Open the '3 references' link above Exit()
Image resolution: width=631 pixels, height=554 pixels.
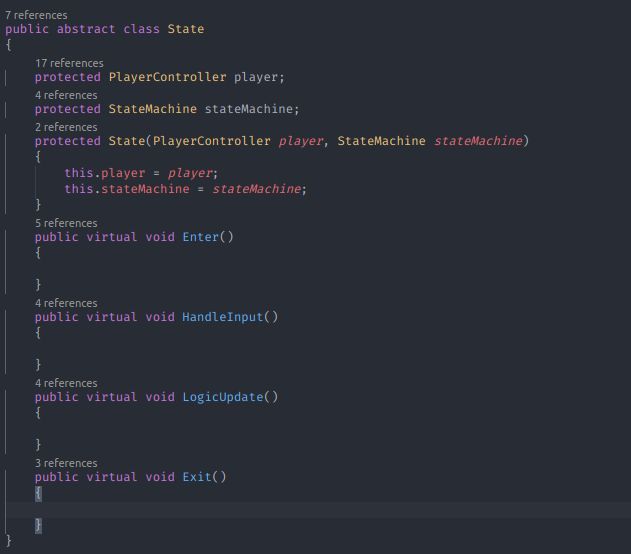[66, 463]
